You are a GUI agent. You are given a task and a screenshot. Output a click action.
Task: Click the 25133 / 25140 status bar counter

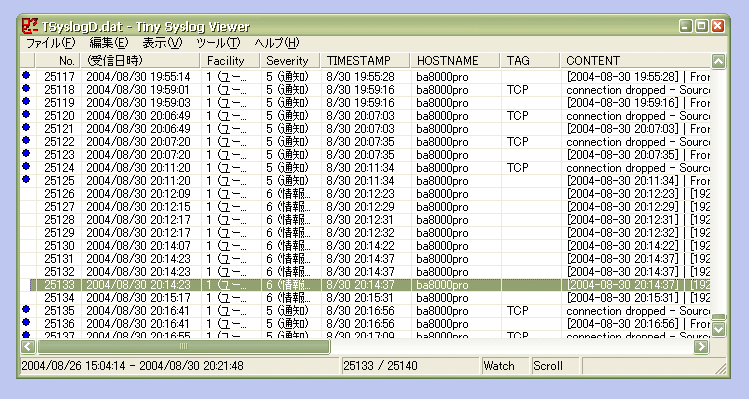click(410, 366)
